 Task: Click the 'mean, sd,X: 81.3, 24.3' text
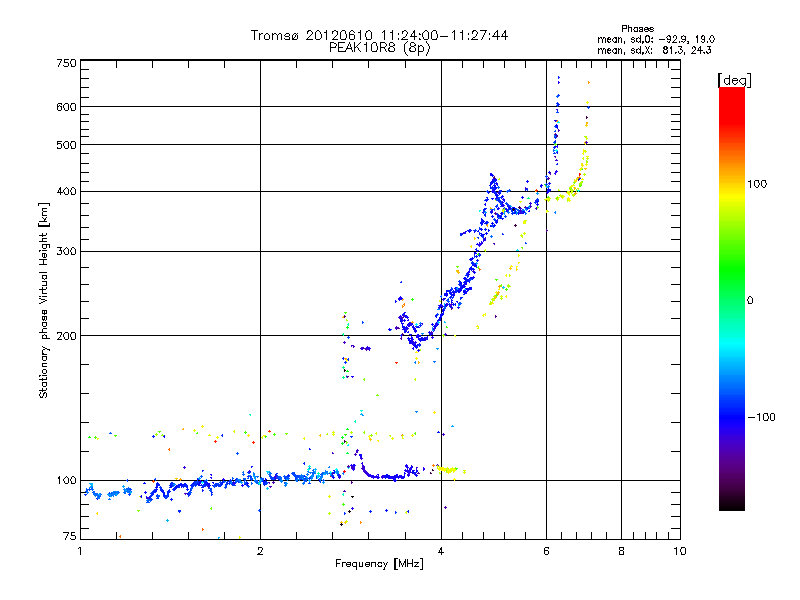tap(654, 50)
